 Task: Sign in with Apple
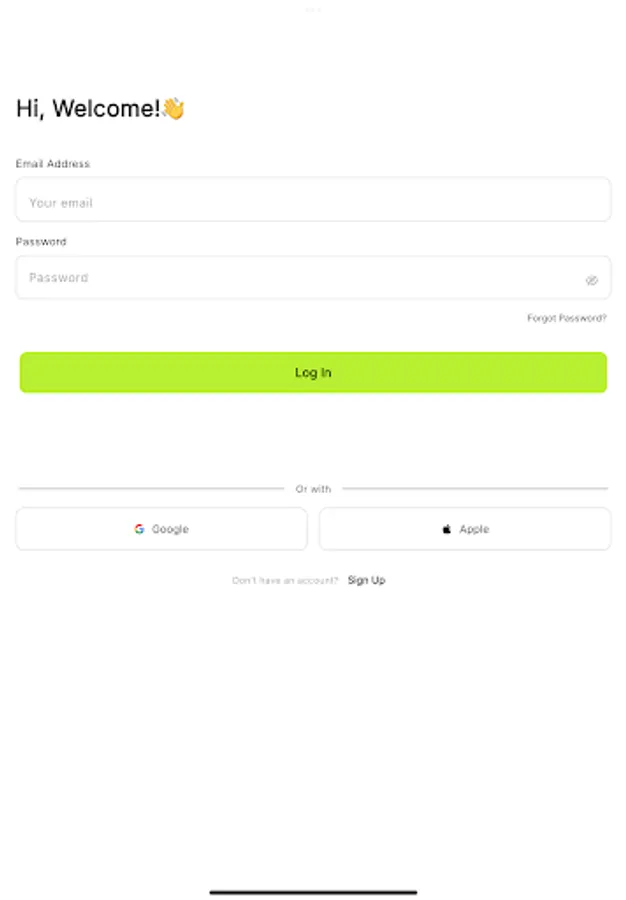coord(464,528)
